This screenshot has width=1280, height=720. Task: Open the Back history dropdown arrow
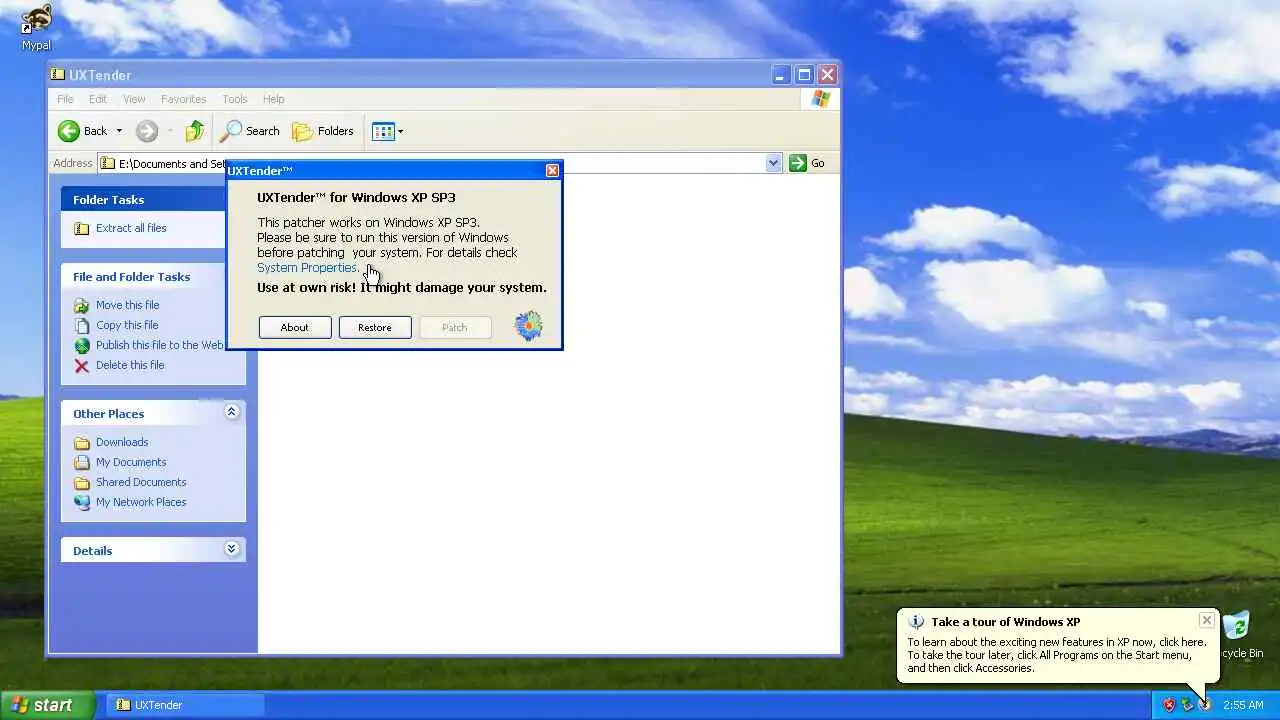tap(119, 131)
